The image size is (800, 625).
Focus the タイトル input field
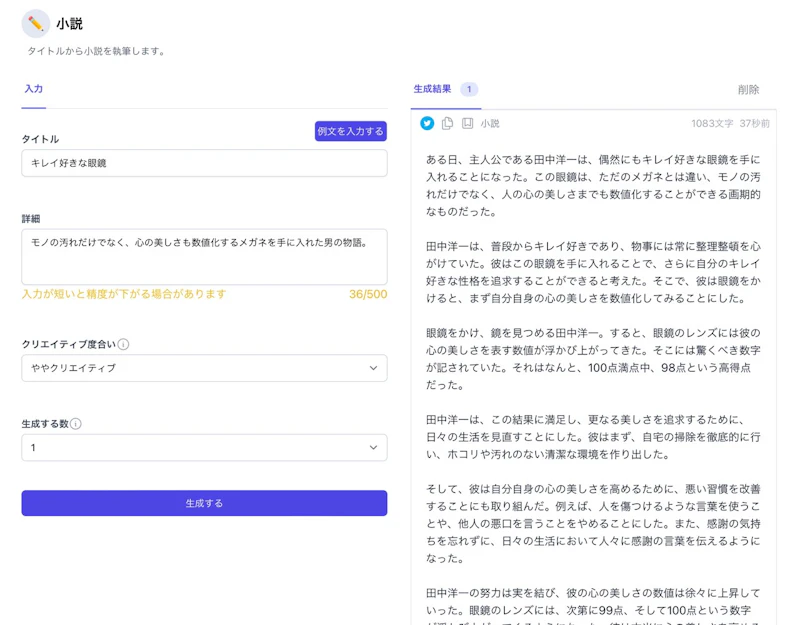click(x=204, y=163)
